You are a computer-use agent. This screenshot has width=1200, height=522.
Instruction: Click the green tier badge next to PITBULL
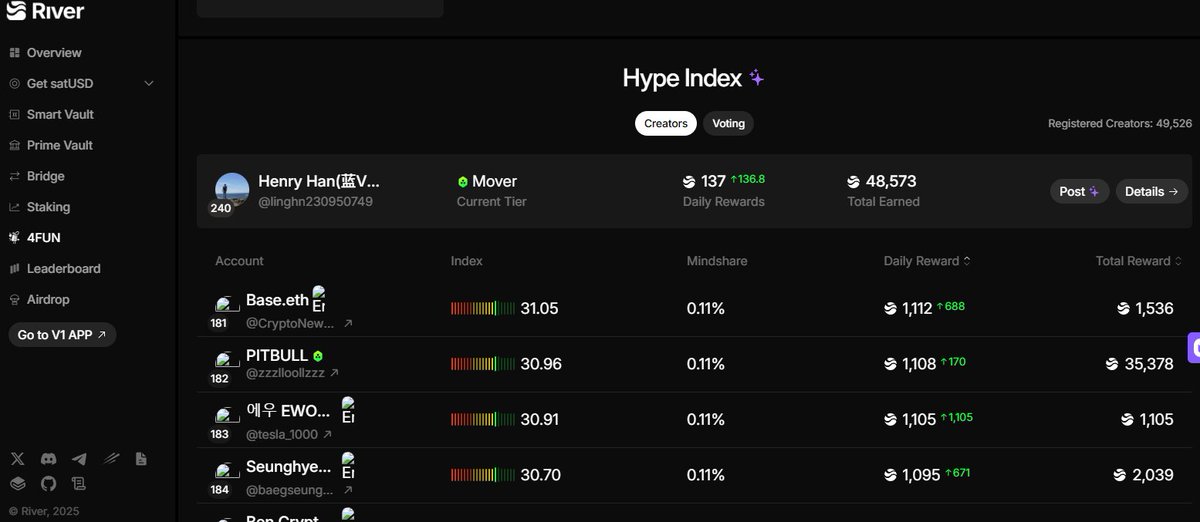point(318,356)
